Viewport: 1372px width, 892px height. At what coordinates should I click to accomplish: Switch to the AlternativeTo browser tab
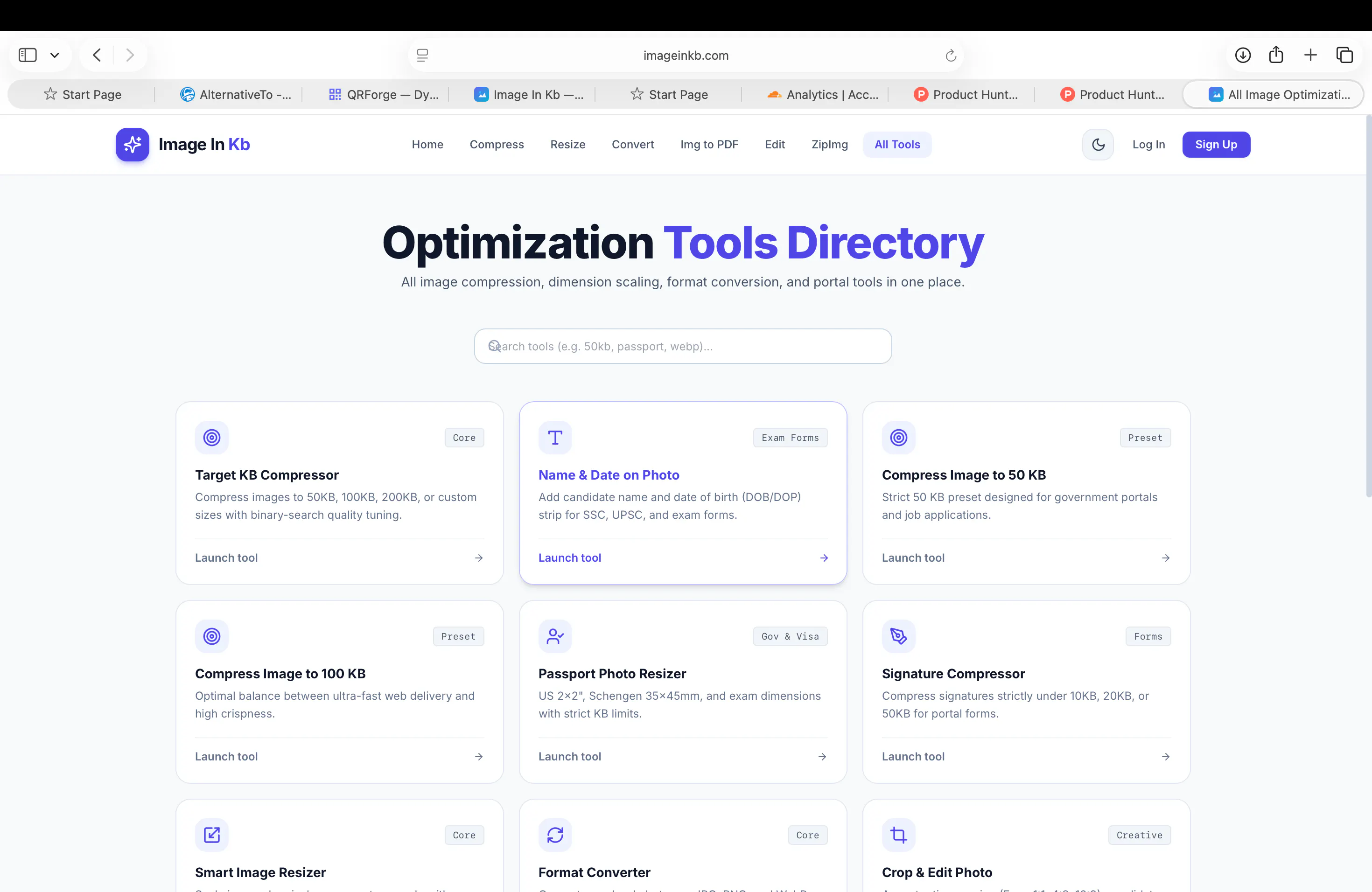click(235, 95)
